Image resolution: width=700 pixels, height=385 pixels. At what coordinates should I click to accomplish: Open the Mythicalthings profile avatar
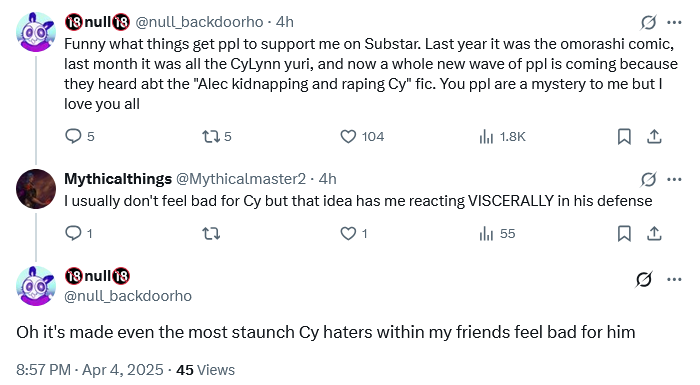36,188
